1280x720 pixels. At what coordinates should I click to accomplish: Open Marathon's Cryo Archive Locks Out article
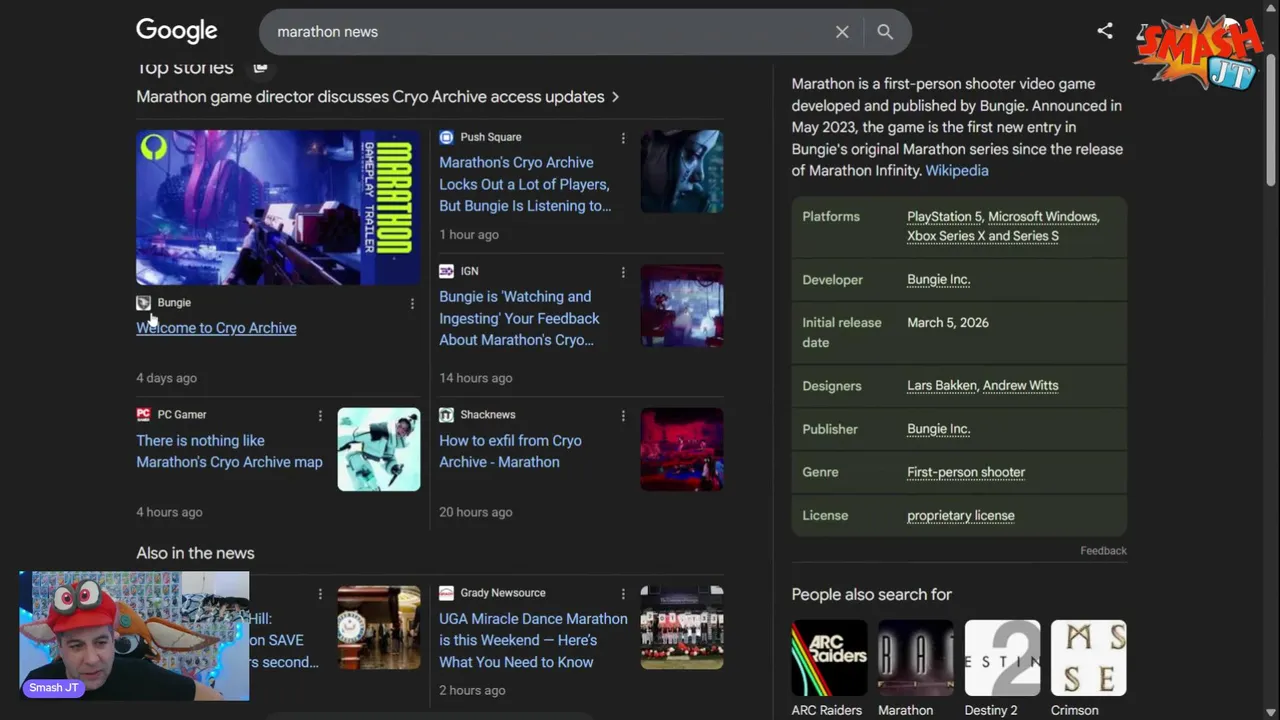tap(525, 184)
